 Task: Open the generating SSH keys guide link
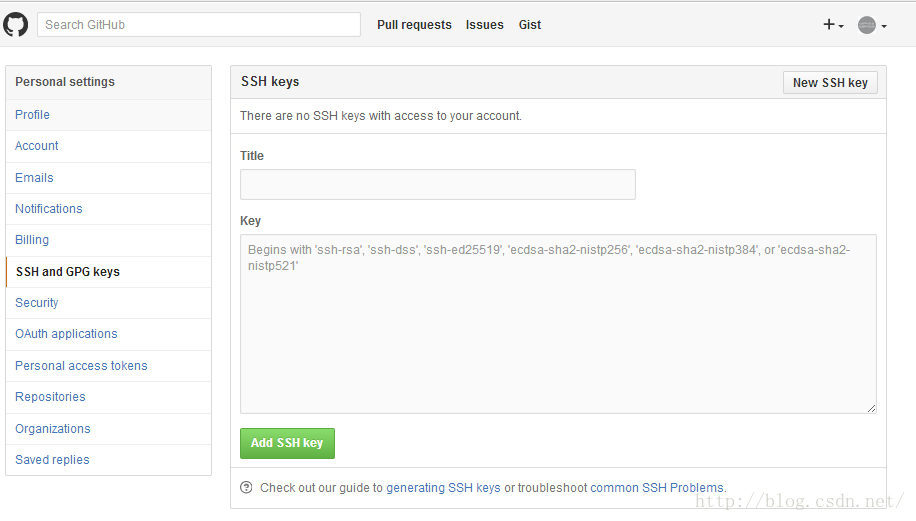click(x=443, y=488)
